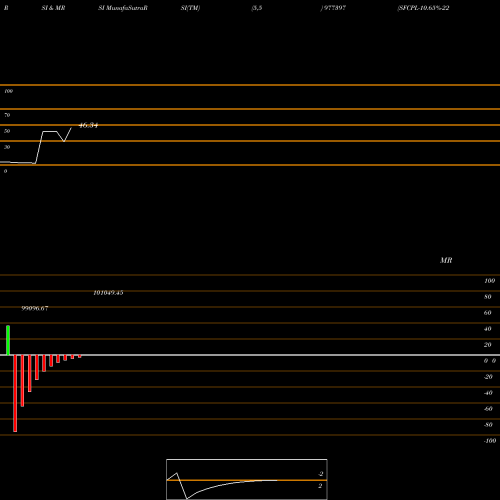Click the green histogram bar
This screenshot has height=500, width=500.
[x=8, y=340]
